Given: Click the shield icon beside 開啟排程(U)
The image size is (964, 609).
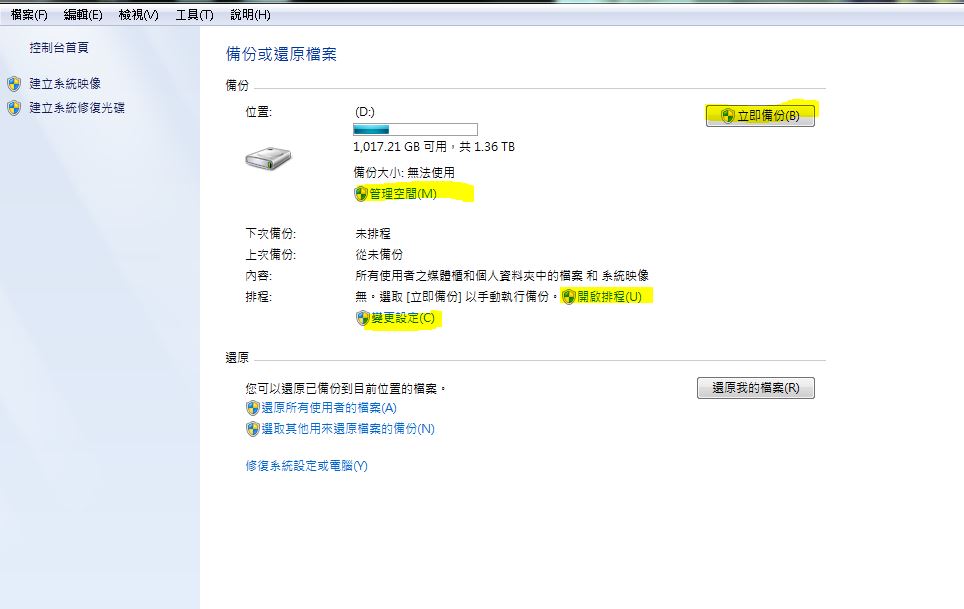Looking at the screenshot, I should point(569,297).
